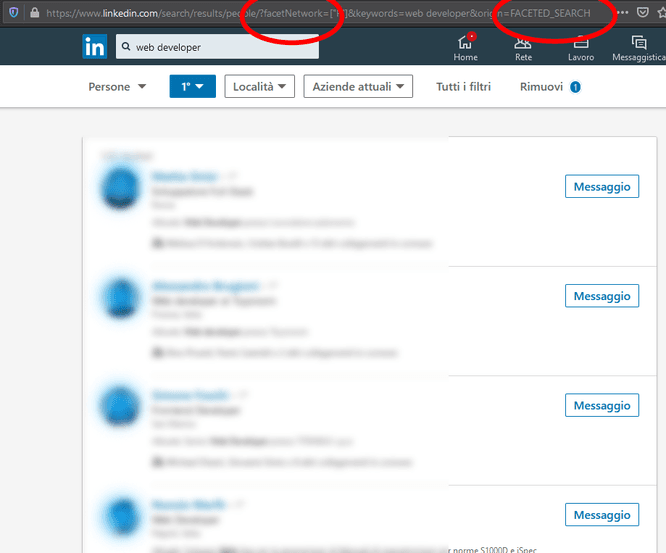666x553 pixels.
Task: Open Messaggistica in the navbar
Action: [x=639, y=48]
